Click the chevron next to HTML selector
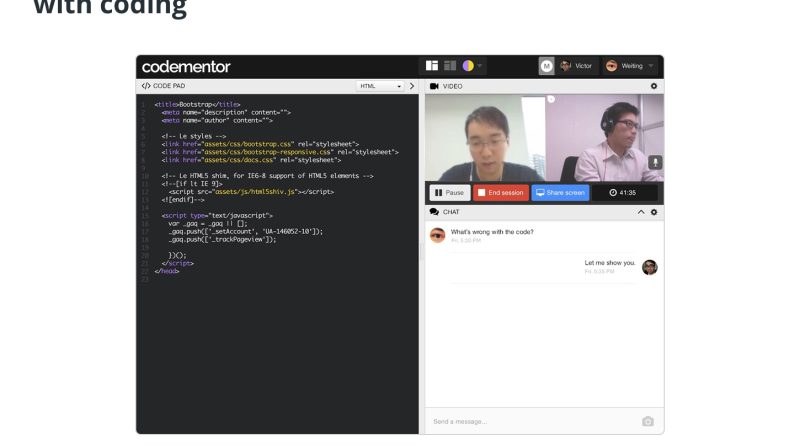 [x=412, y=86]
